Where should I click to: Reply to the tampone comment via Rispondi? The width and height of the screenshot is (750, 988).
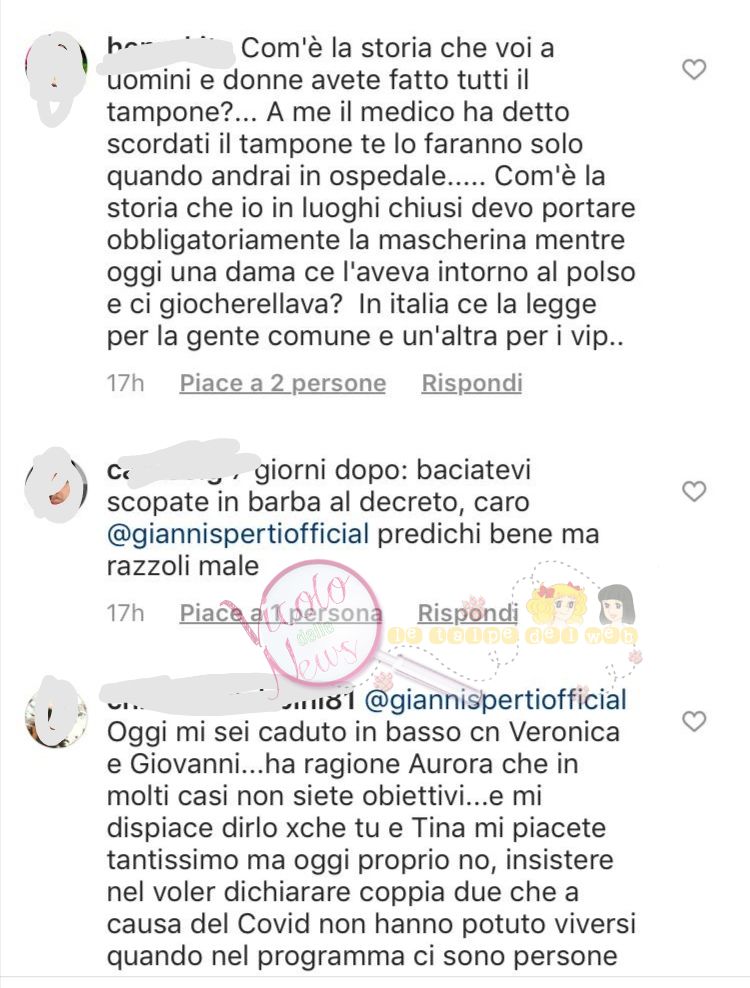(x=471, y=383)
